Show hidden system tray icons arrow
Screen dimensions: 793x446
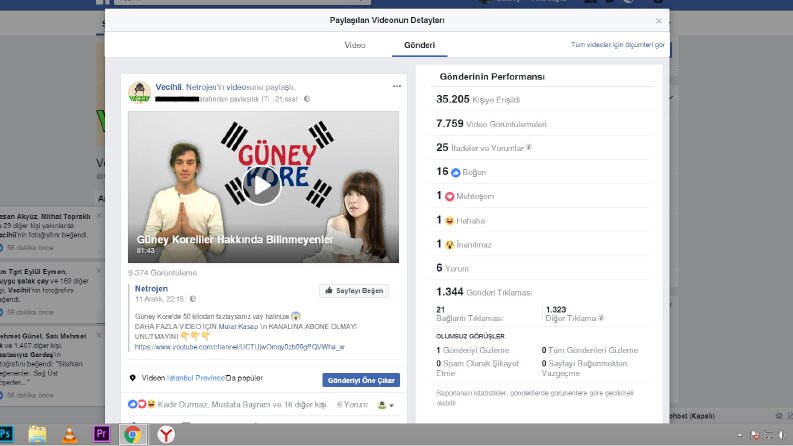pos(739,435)
